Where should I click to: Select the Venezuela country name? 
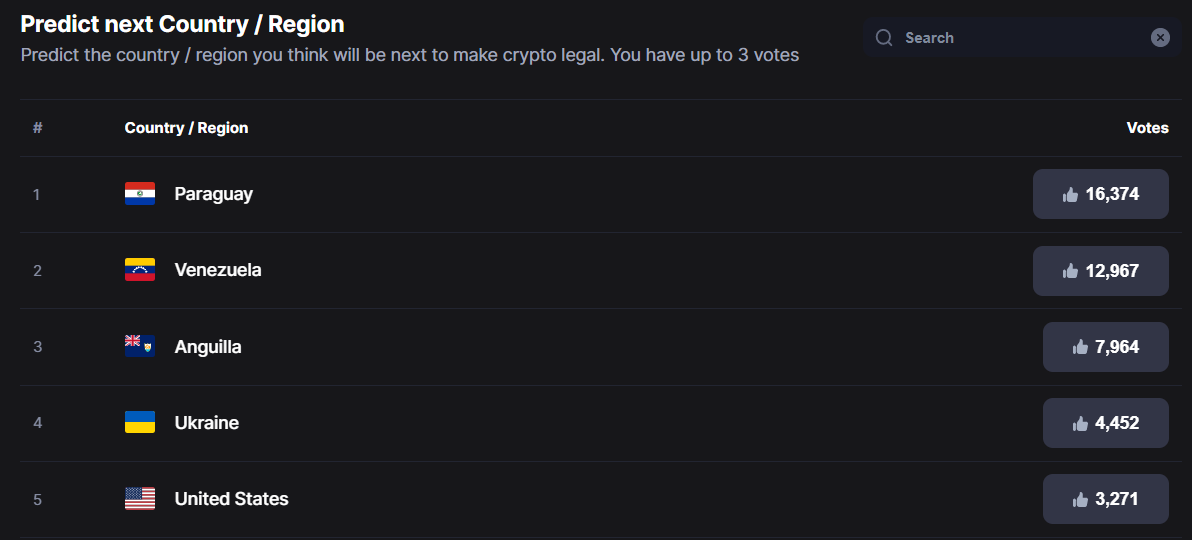(x=218, y=270)
